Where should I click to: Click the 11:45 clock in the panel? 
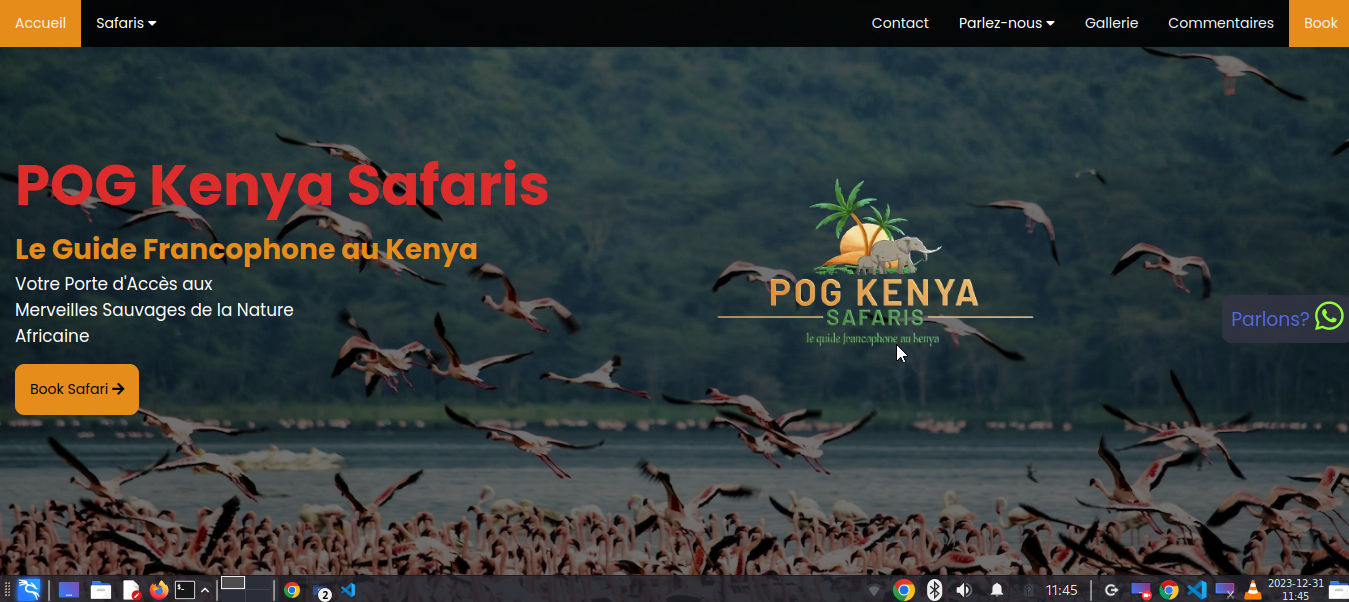[1062, 590]
